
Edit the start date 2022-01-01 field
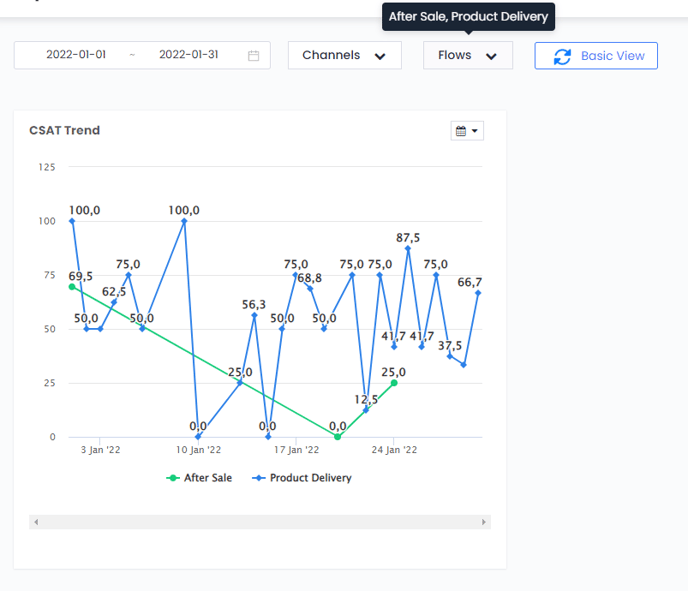click(76, 55)
